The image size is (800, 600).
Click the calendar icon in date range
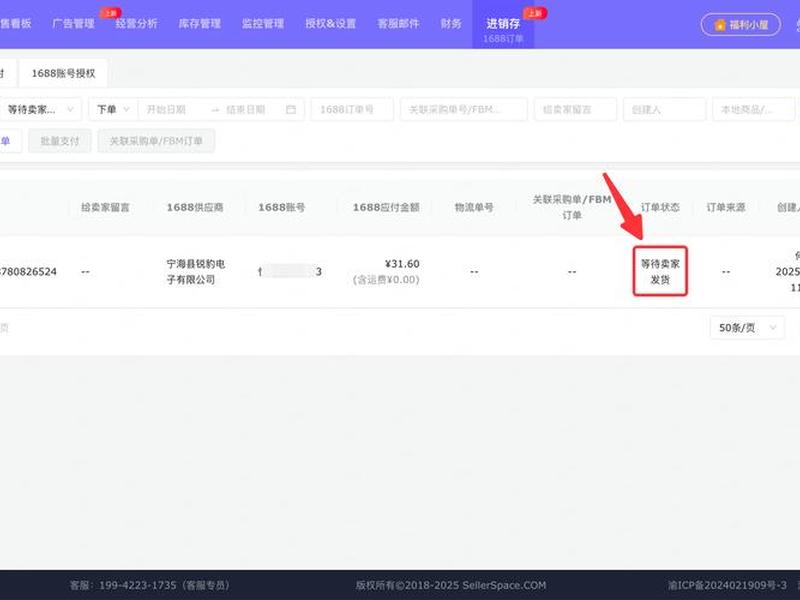[x=291, y=109]
